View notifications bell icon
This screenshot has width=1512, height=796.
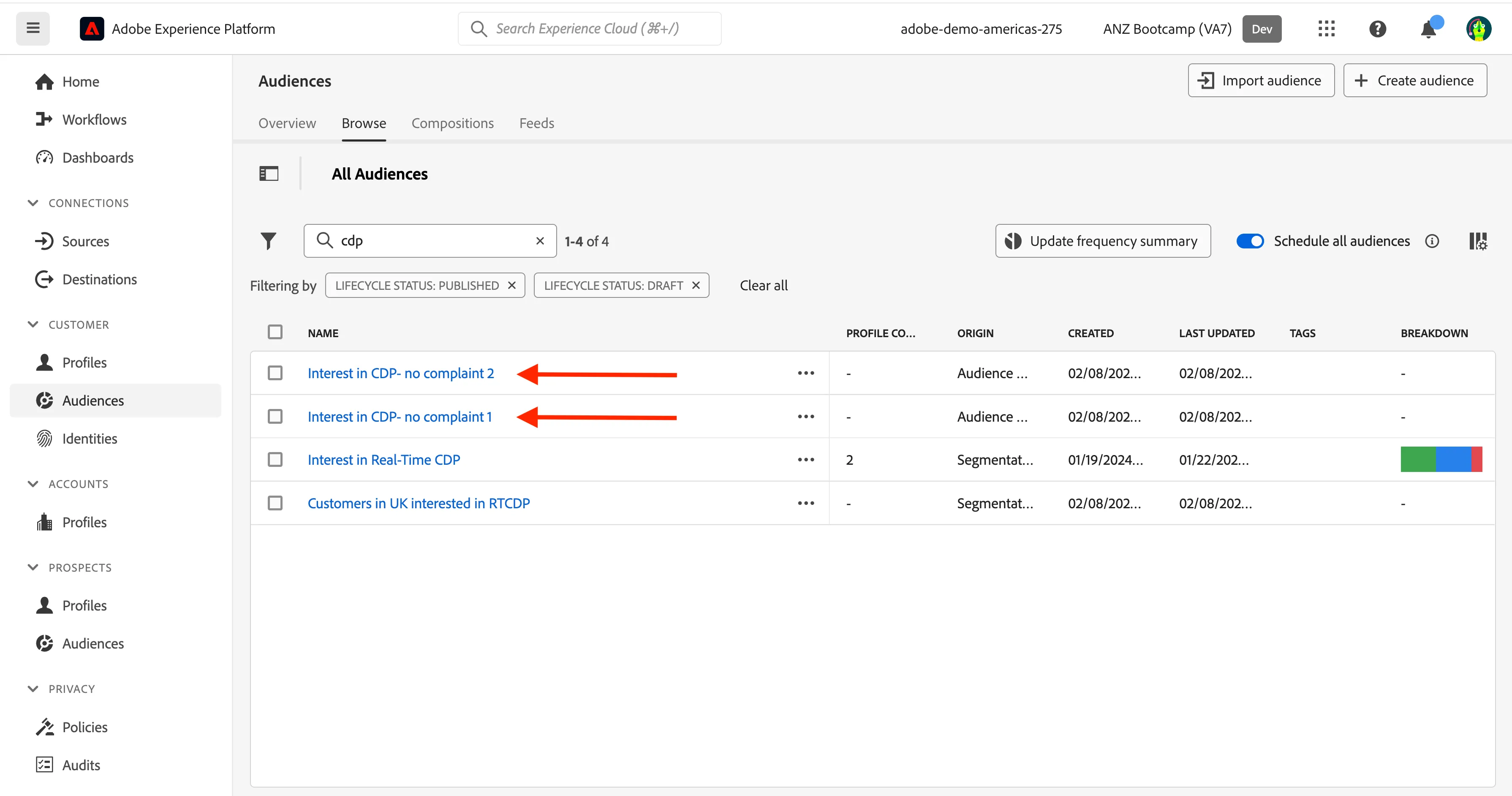click(x=1429, y=29)
